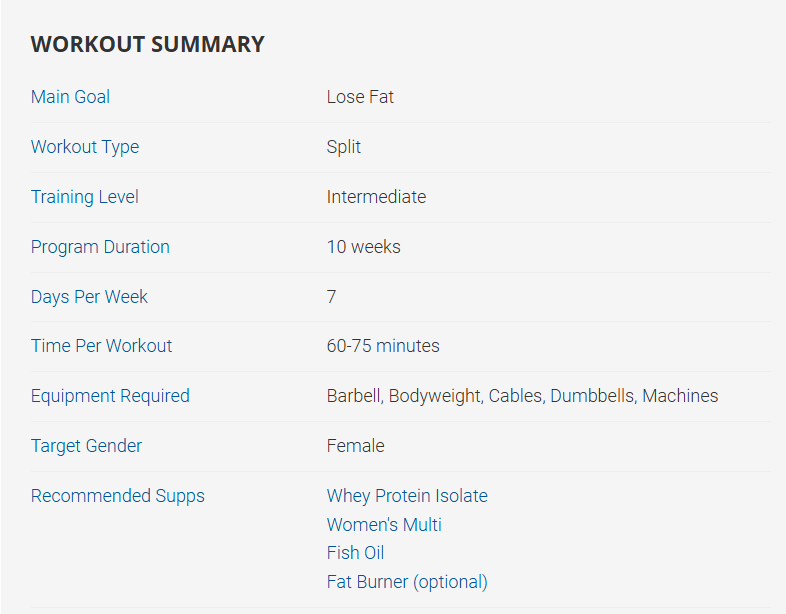Click the Lose Fat value text

pos(360,97)
